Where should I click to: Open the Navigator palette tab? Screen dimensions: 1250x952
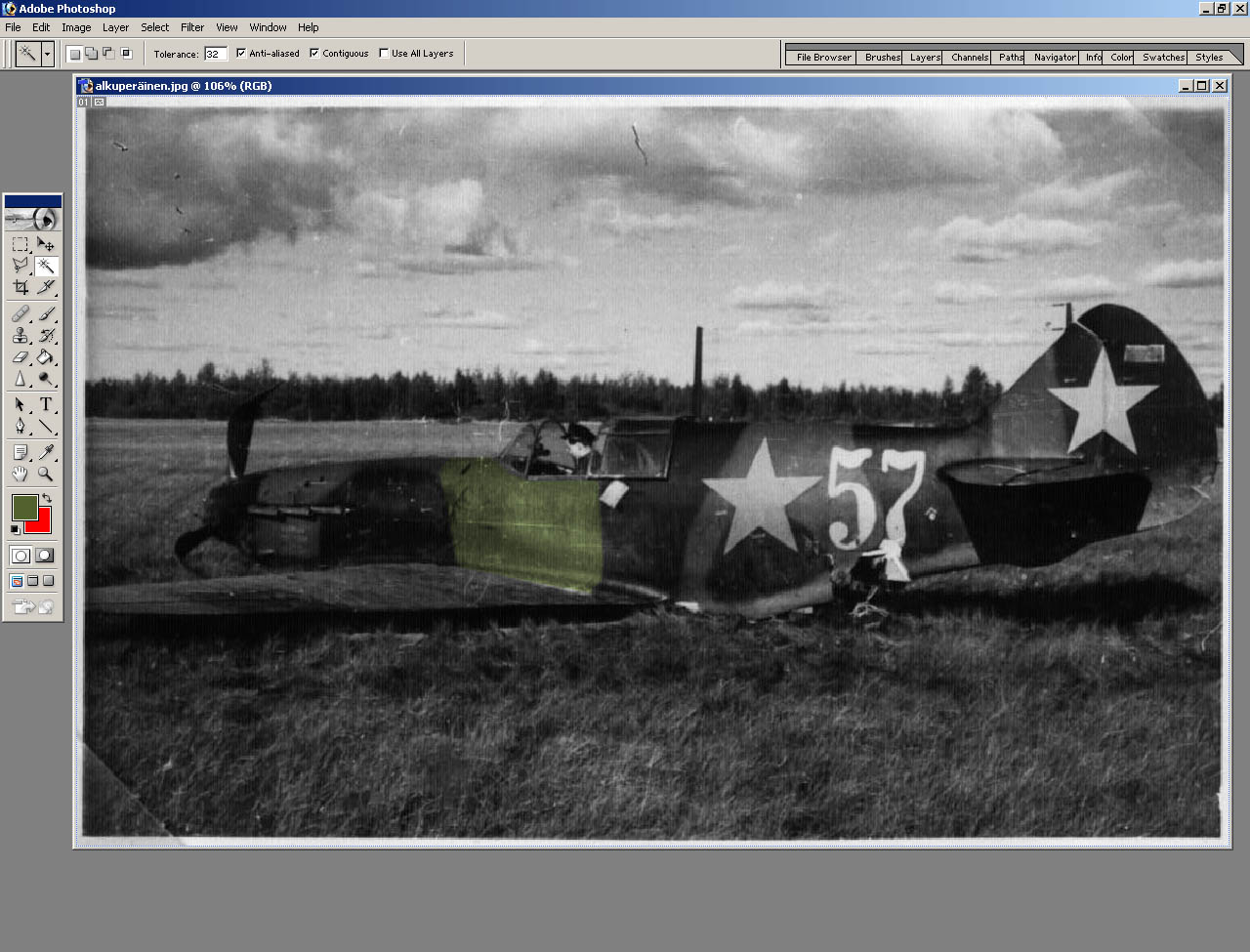tap(1054, 57)
